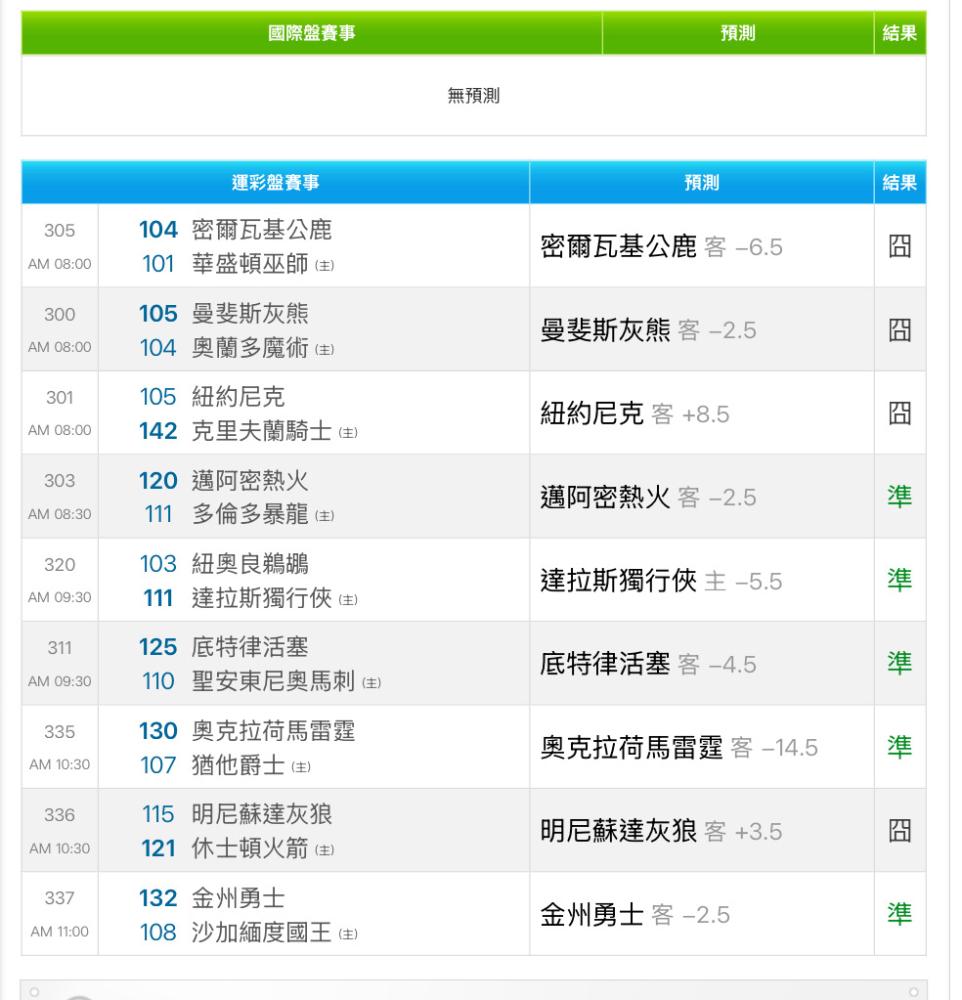Click score 120 for 邁阿密熱火
The image size is (962, 1000).
click(158, 480)
